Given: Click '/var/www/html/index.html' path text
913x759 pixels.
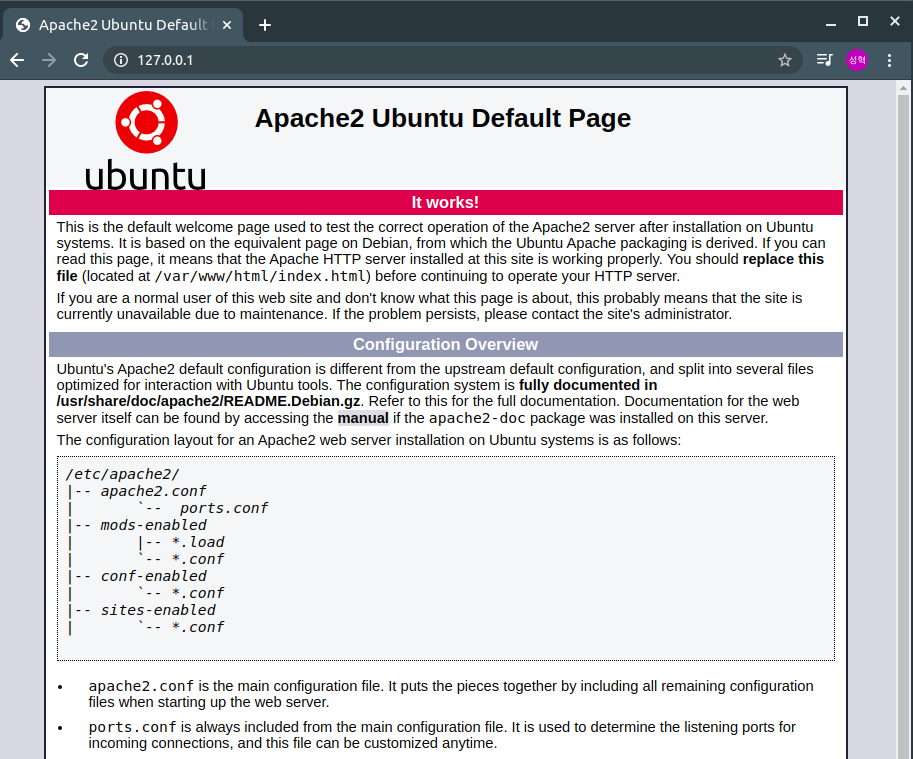Looking at the screenshot, I should point(260,276).
